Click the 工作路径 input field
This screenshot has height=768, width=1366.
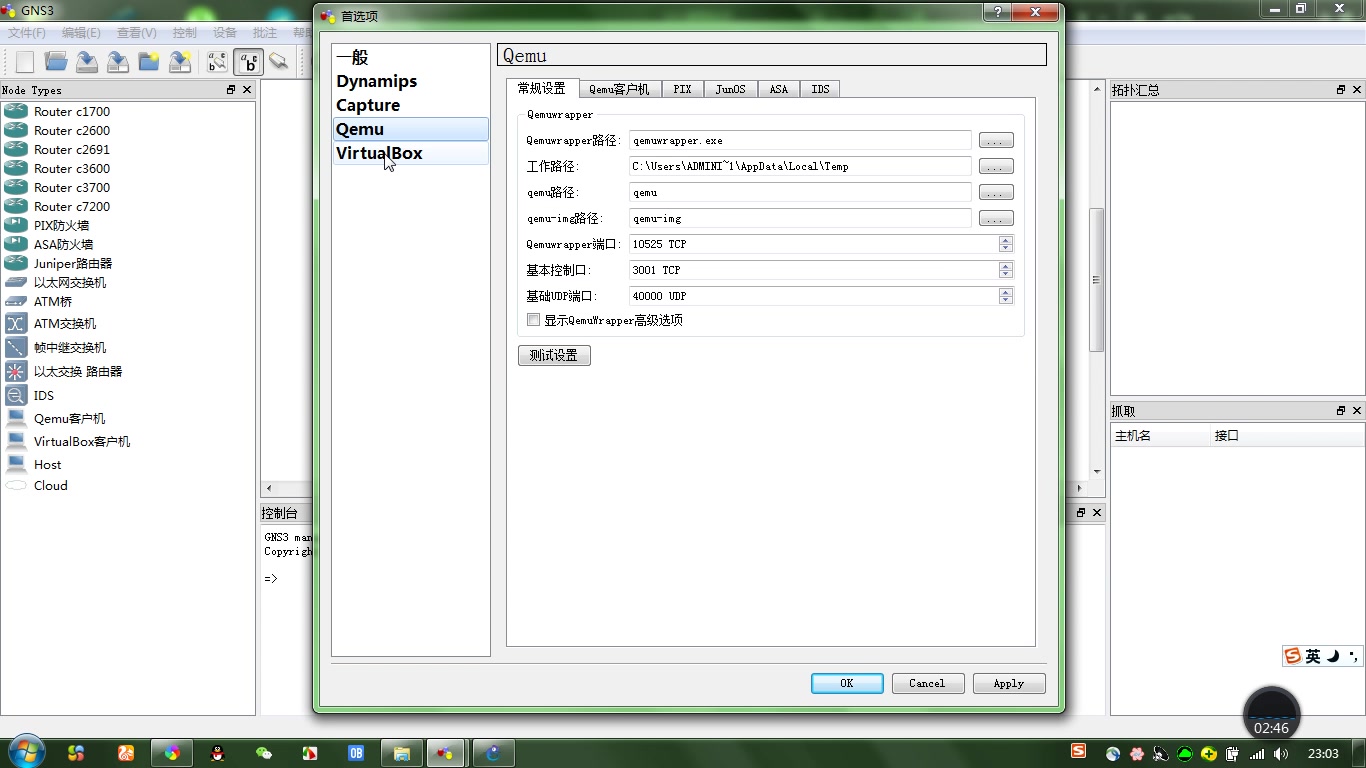(x=800, y=167)
